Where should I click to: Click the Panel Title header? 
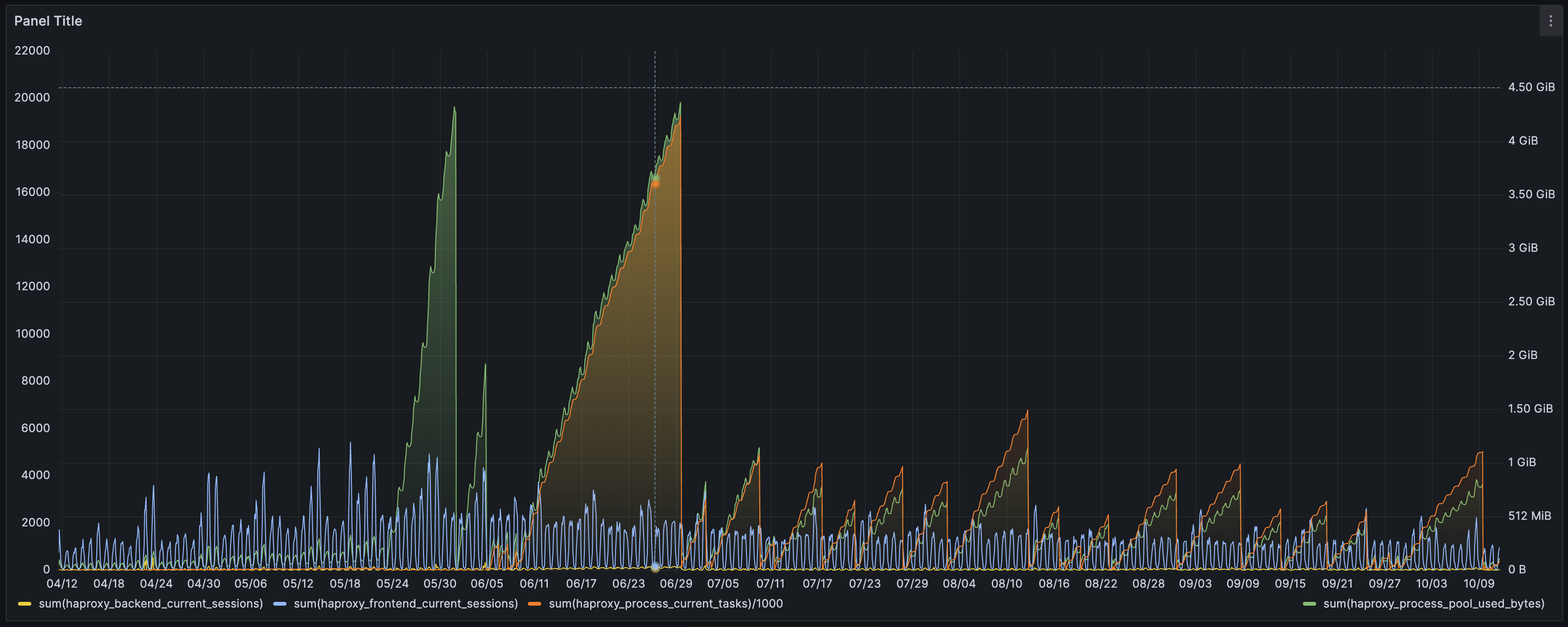[48, 21]
